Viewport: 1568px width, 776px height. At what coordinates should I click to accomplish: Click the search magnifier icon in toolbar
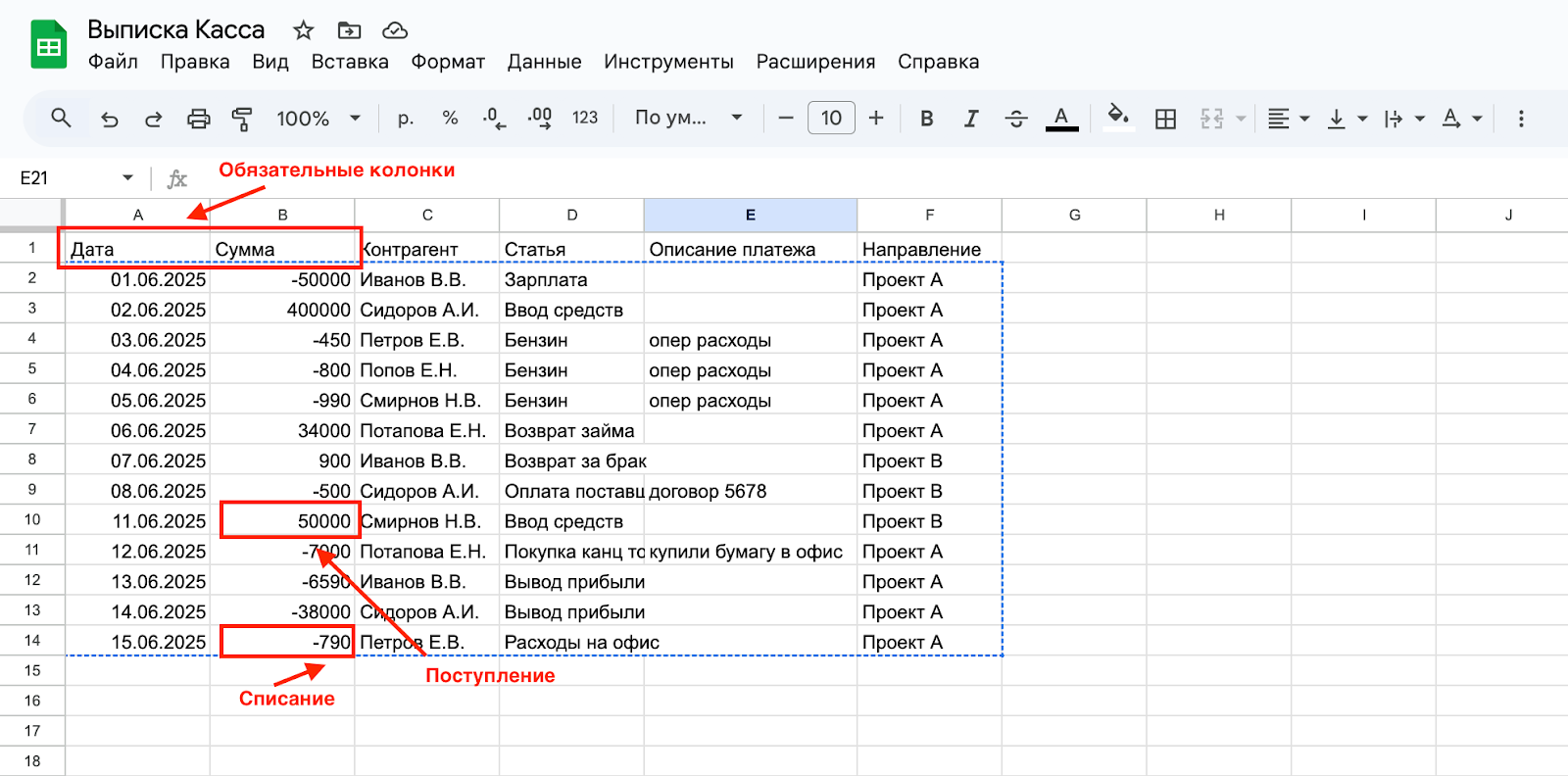tap(61, 119)
